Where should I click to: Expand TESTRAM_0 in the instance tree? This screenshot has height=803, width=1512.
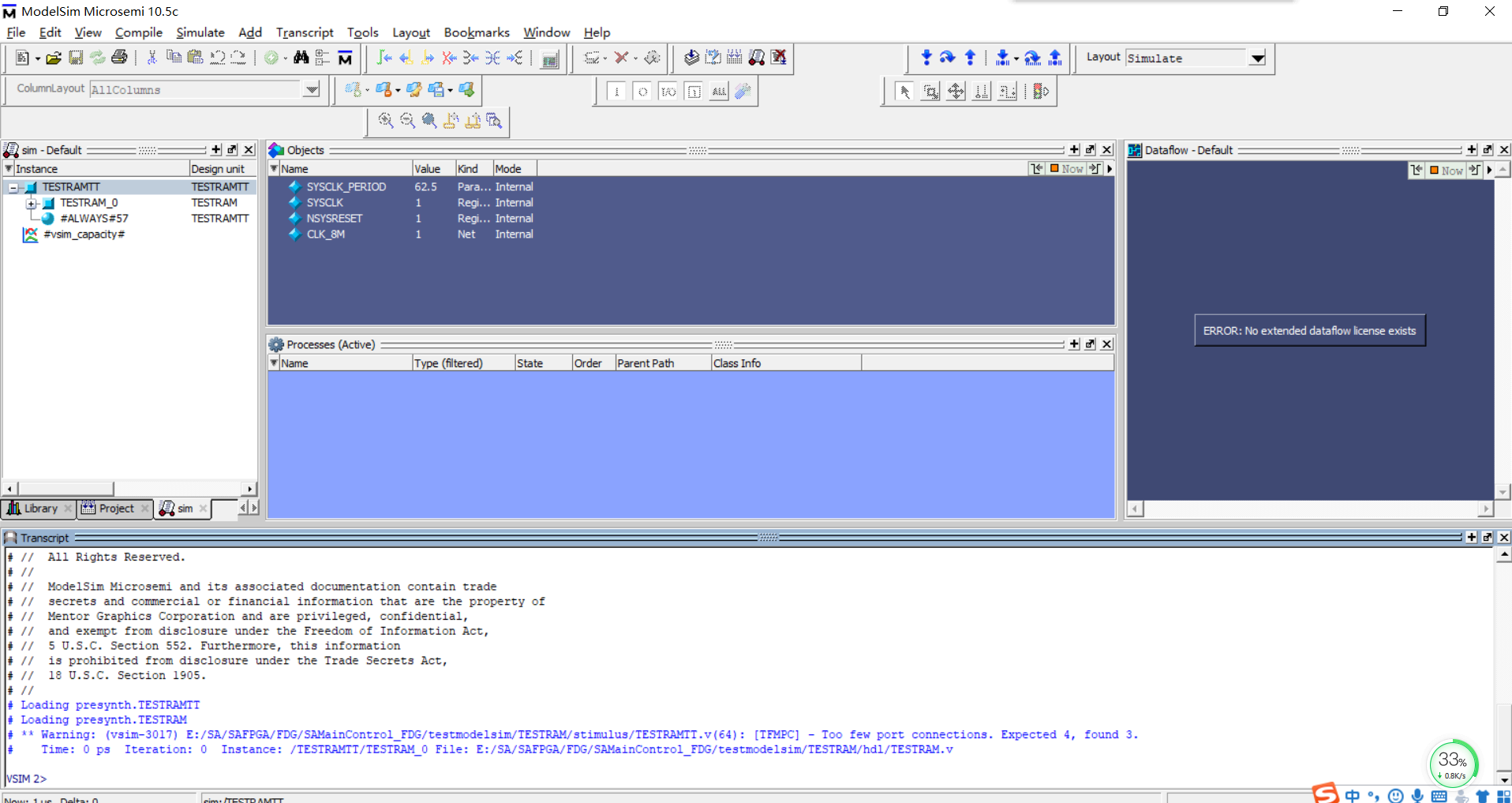coord(32,202)
